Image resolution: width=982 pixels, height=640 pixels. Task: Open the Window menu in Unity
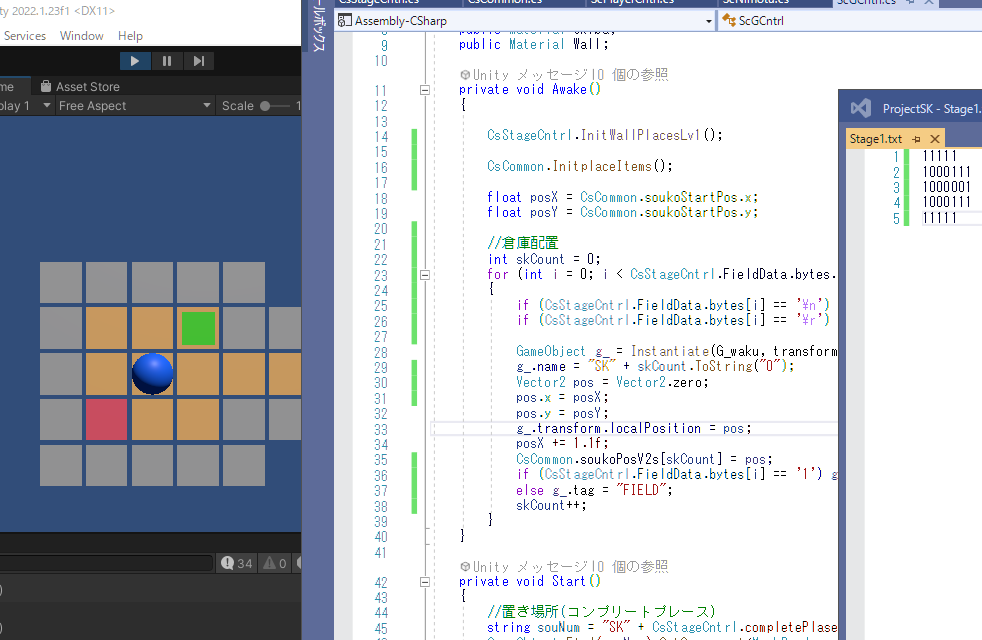tap(81, 36)
